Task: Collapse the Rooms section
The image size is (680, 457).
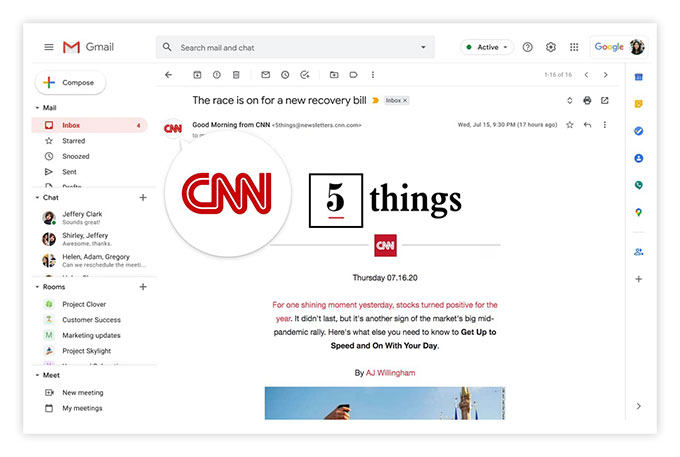Action: 37,287
